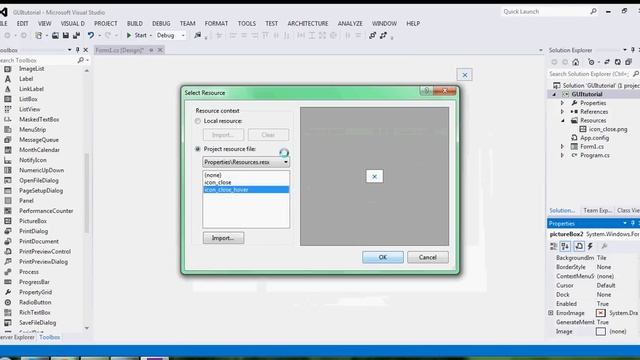Click the help button in the dialog title bar
Screen dimensions: 640x360
coord(426,91)
